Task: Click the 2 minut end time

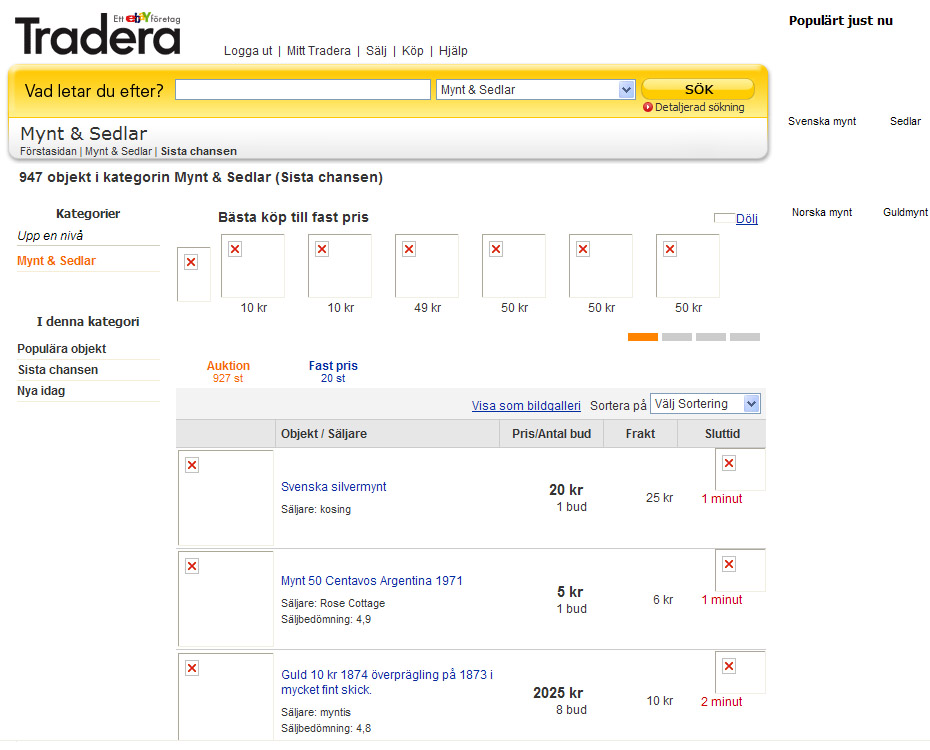Action: (721, 701)
